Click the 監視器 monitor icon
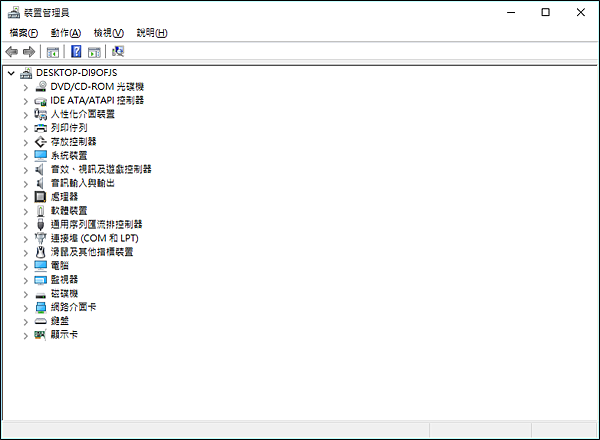The height and width of the screenshot is (440, 600). coord(41,280)
